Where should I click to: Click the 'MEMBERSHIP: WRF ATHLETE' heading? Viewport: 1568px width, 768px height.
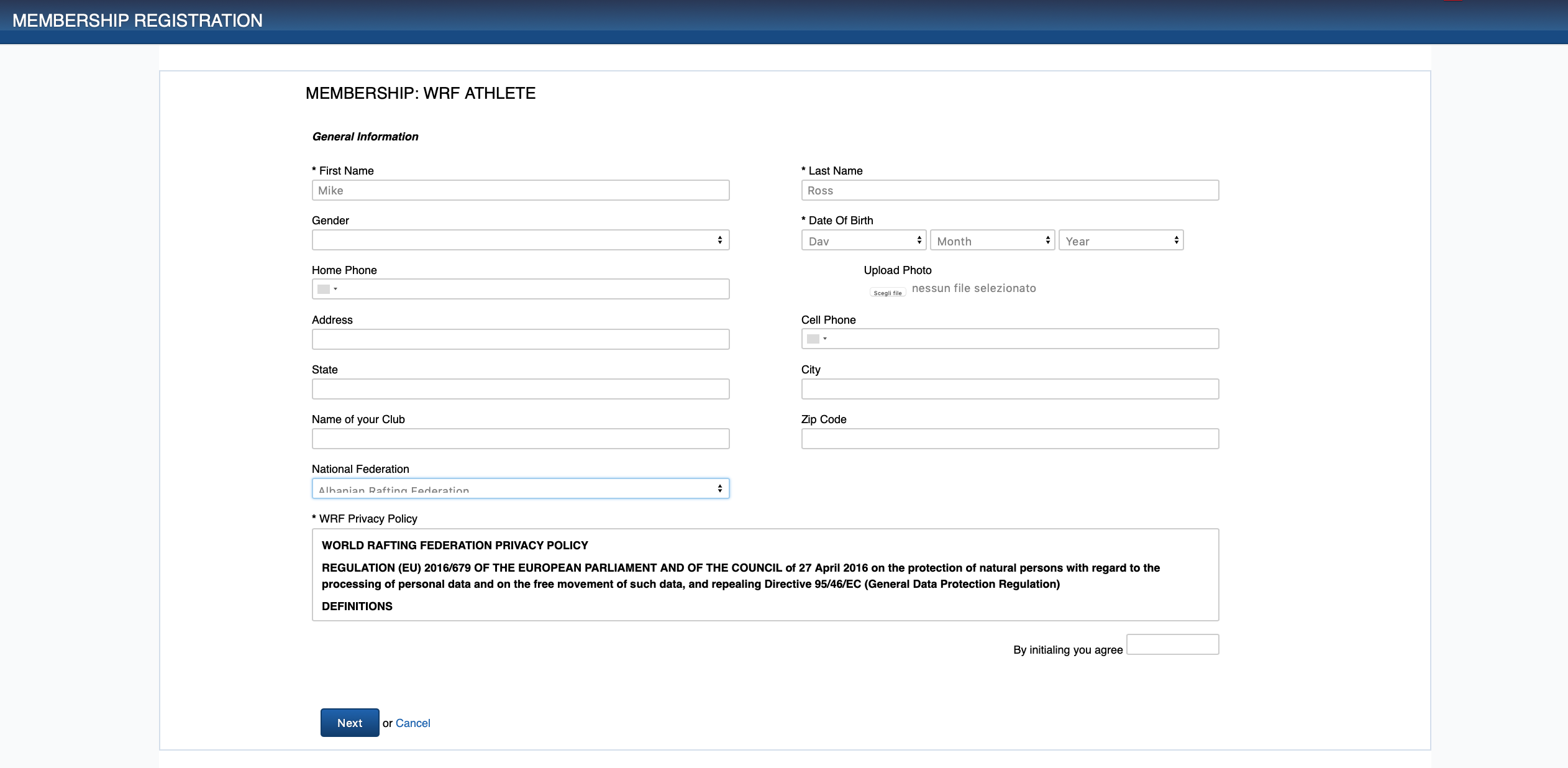coord(421,93)
